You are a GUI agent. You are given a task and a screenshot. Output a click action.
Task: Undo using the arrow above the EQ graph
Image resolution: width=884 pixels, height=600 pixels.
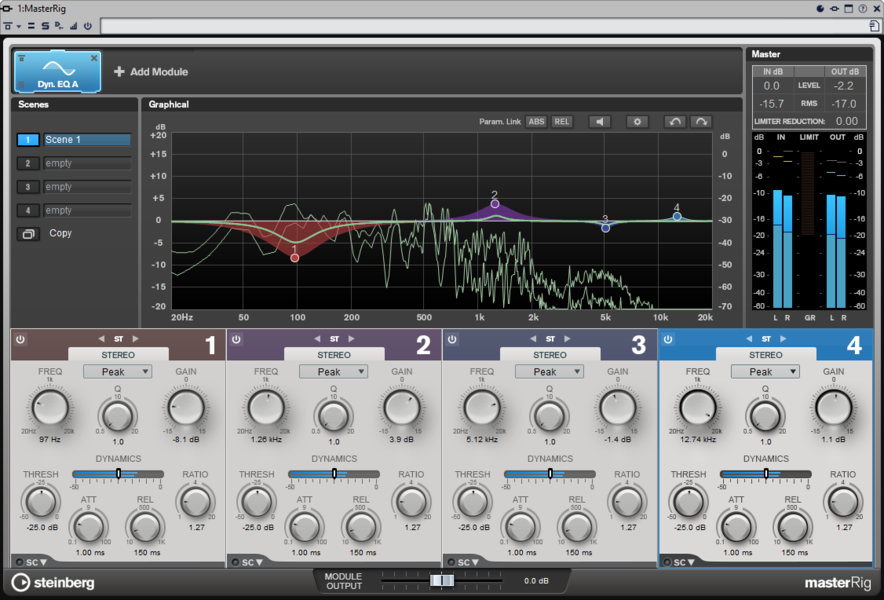(x=675, y=122)
